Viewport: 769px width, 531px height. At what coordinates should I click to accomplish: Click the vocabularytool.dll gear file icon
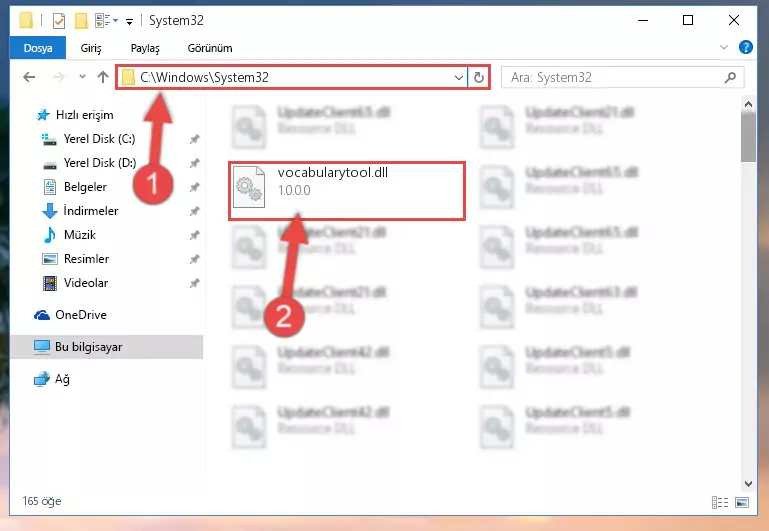pyautogui.click(x=249, y=187)
